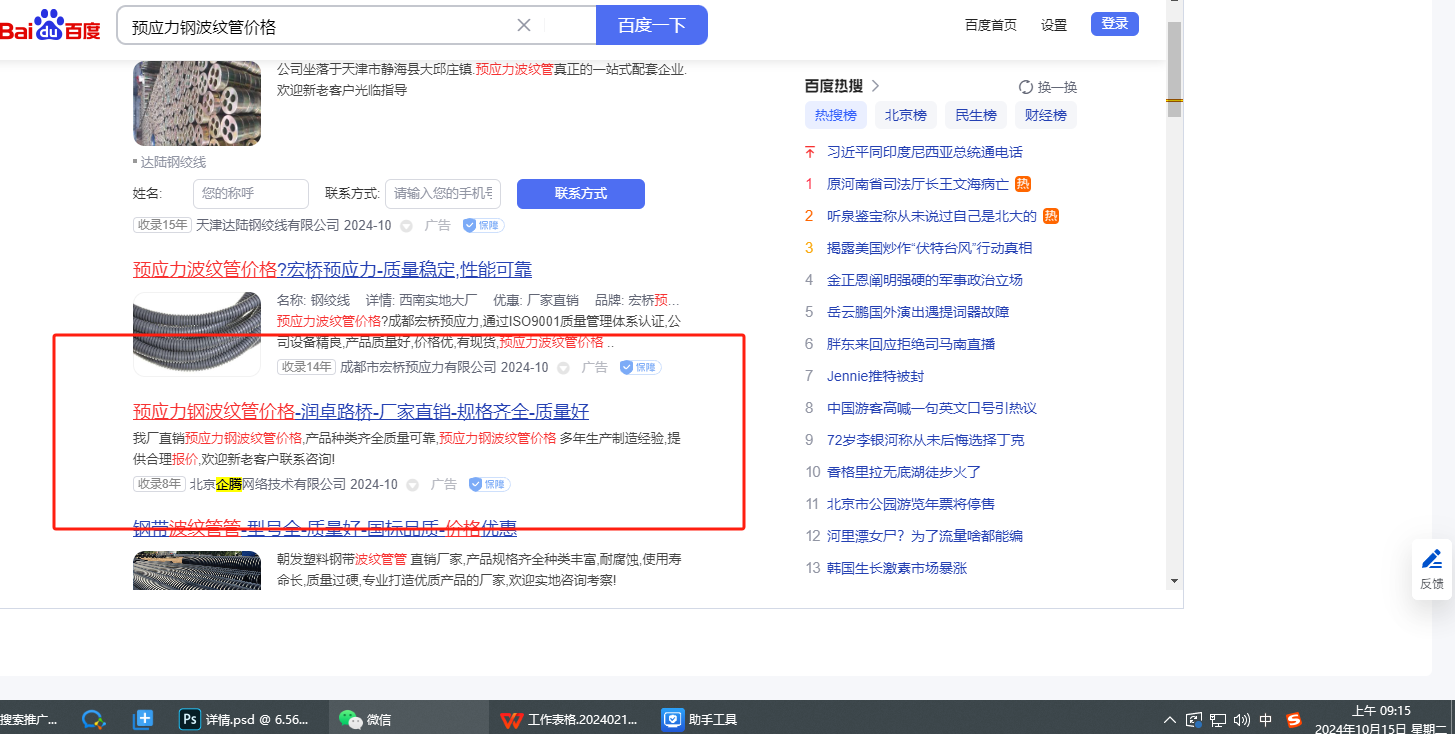Open WPS 工作表格 from the taskbar
Viewport: 1455px width, 734px height.
click(569, 719)
